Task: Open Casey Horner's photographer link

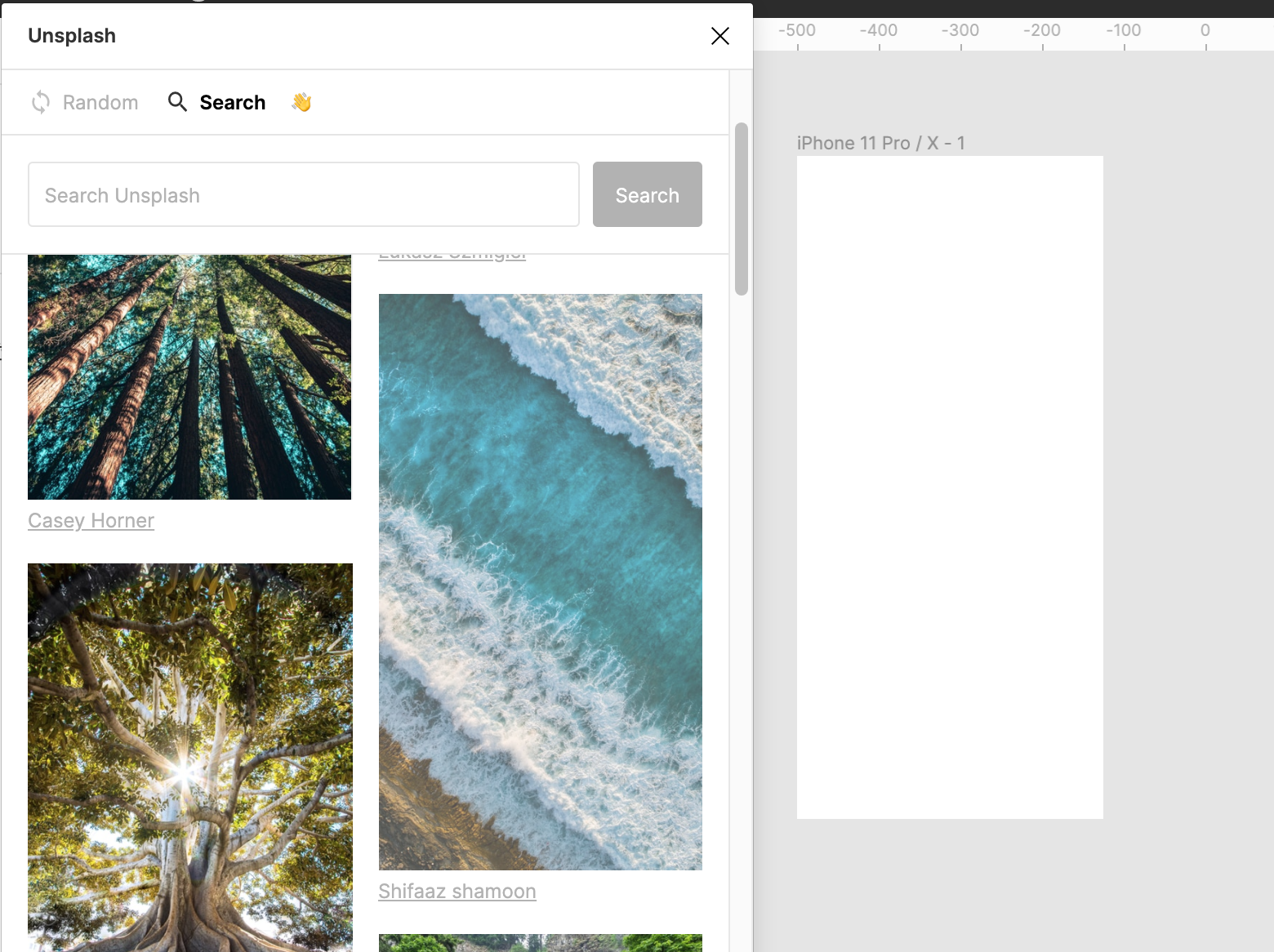Action: tap(91, 521)
